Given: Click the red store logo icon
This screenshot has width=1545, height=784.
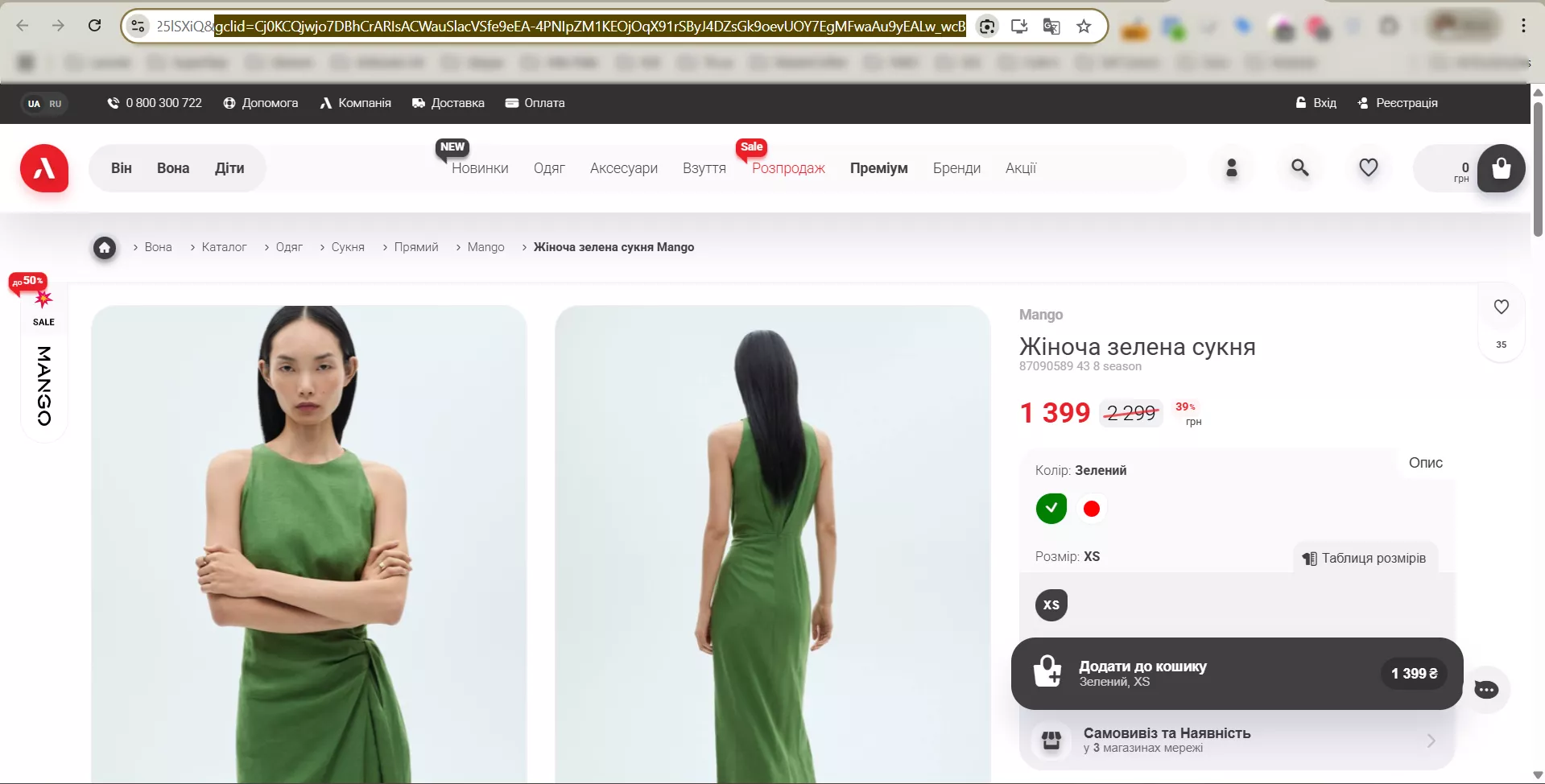Looking at the screenshot, I should (44, 168).
